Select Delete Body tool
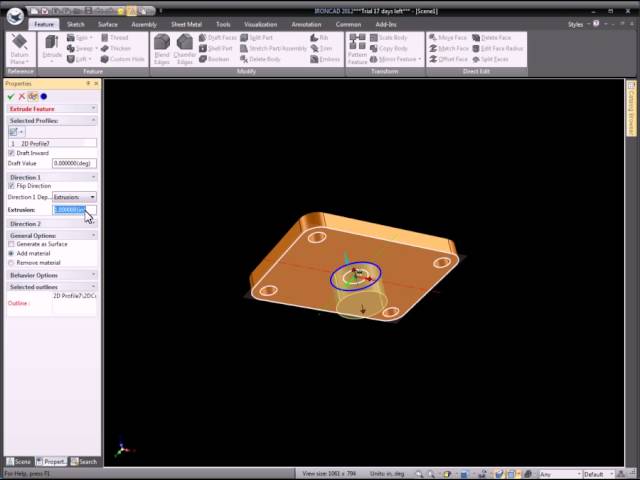 pyautogui.click(x=260, y=59)
